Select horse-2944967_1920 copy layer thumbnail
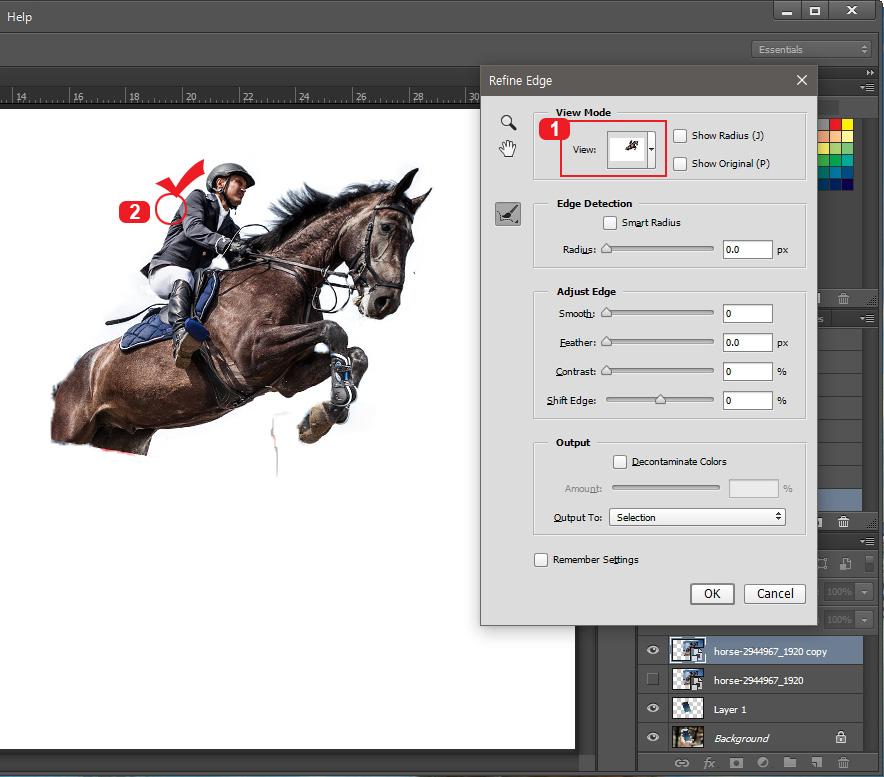The width and height of the screenshot is (884, 777). click(688, 650)
